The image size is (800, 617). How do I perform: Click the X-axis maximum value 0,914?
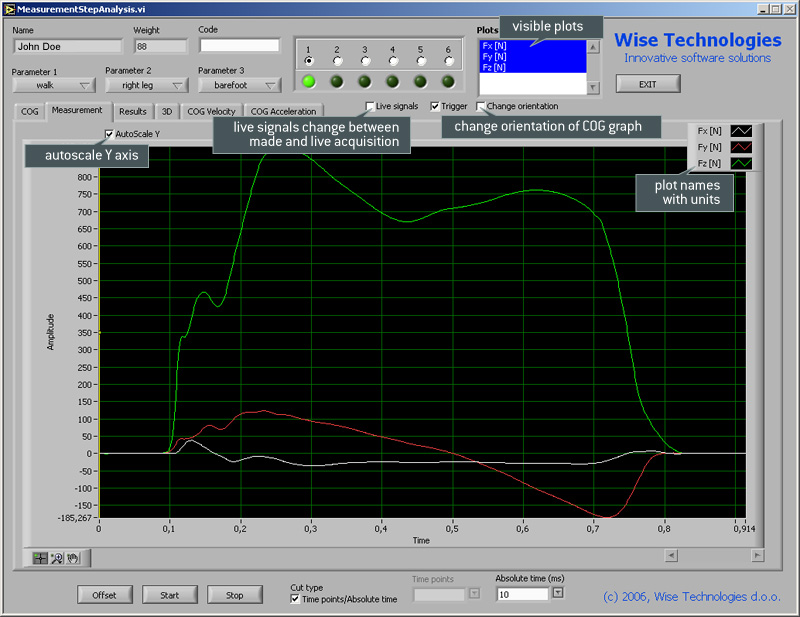coord(744,529)
